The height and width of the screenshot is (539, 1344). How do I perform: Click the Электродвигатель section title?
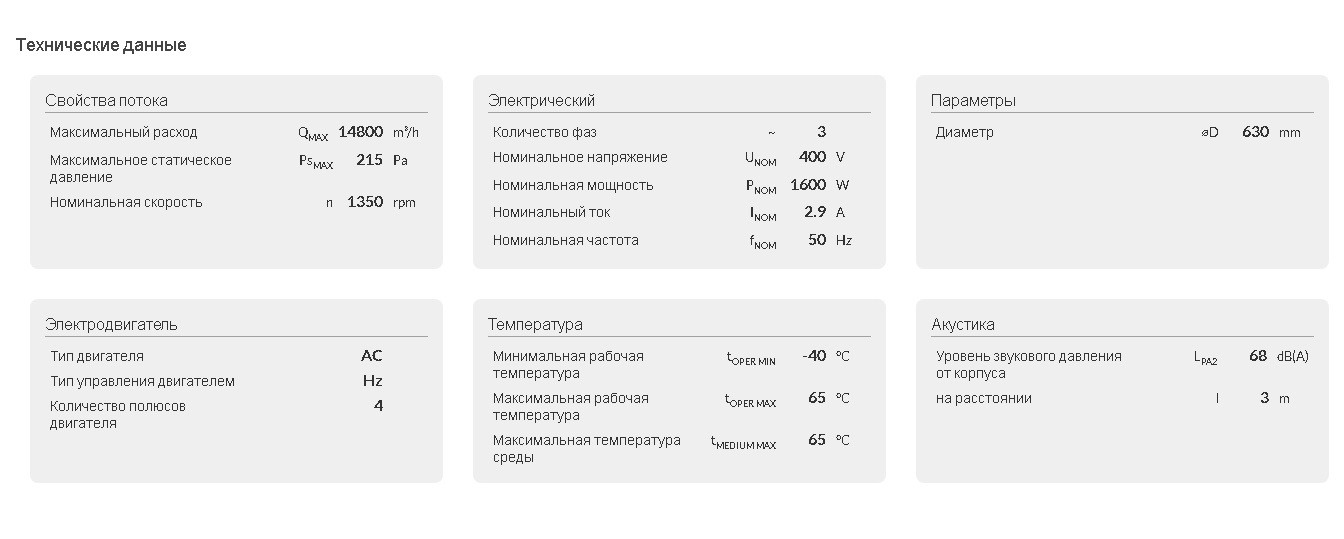pyautogui.click(x=111, y=324)
